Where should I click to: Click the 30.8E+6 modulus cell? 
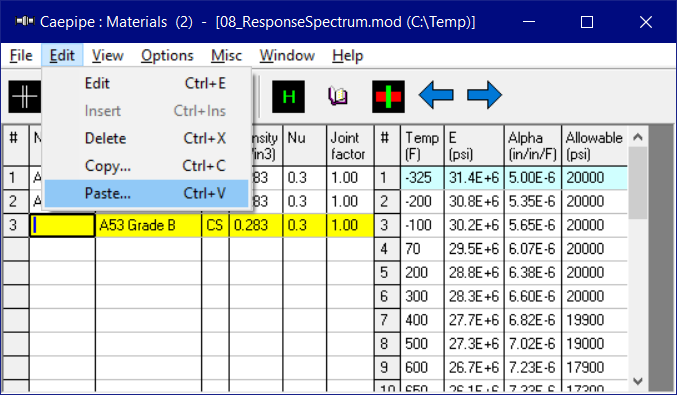click(474, 201)
